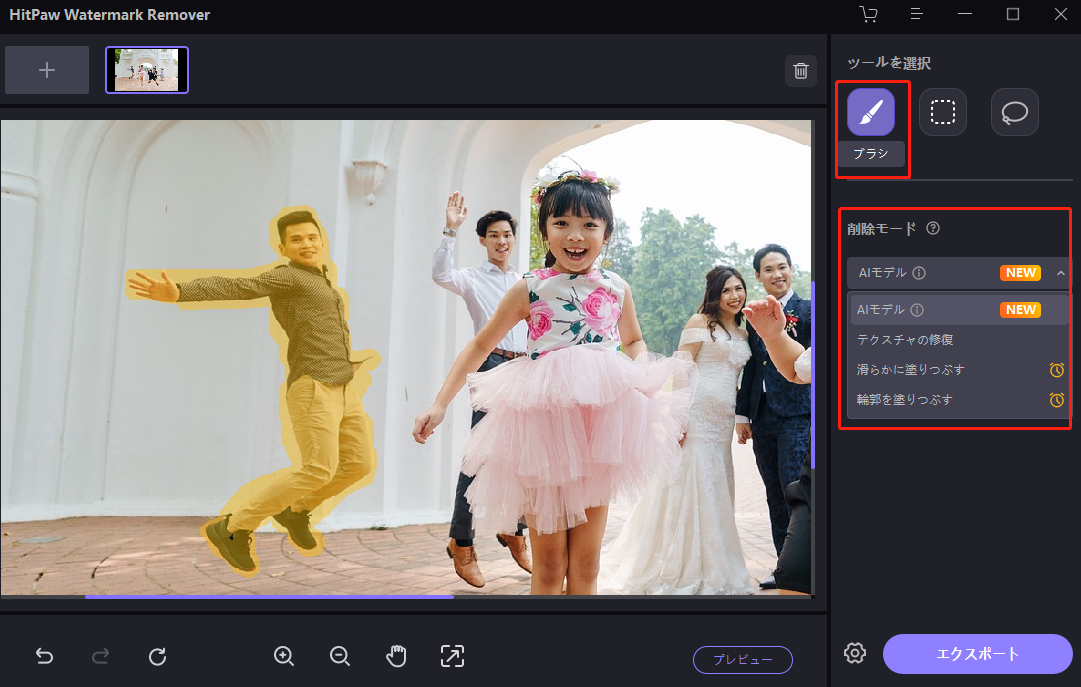
Task: Redo the last action
Action: click(101, 656)
